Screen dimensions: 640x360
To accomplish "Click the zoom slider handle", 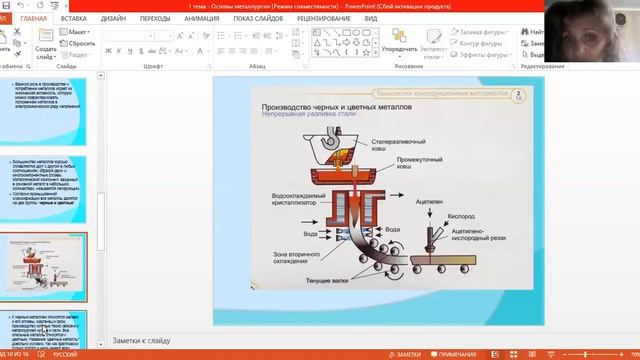I will tap(585, 355).
